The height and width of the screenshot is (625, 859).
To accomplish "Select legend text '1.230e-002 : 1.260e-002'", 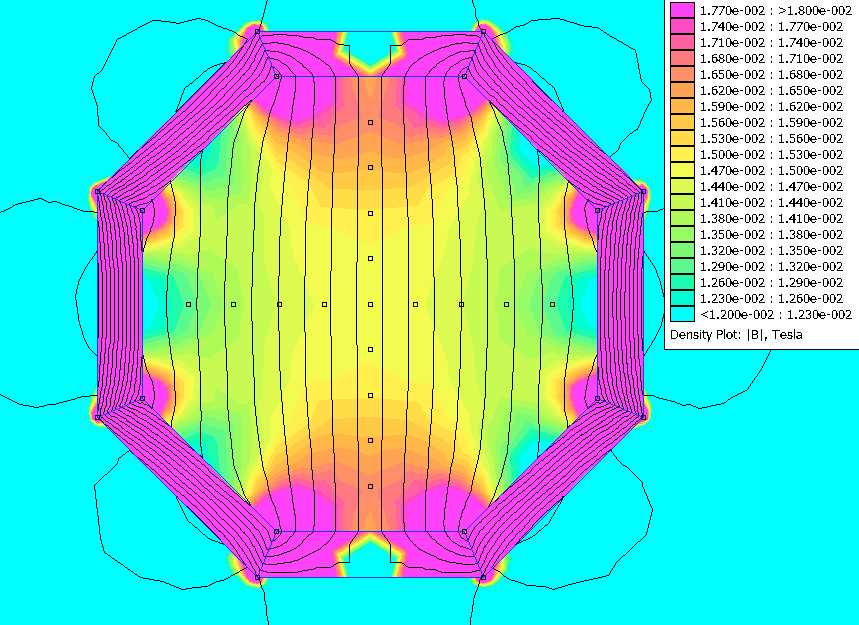I will point(771,298).
